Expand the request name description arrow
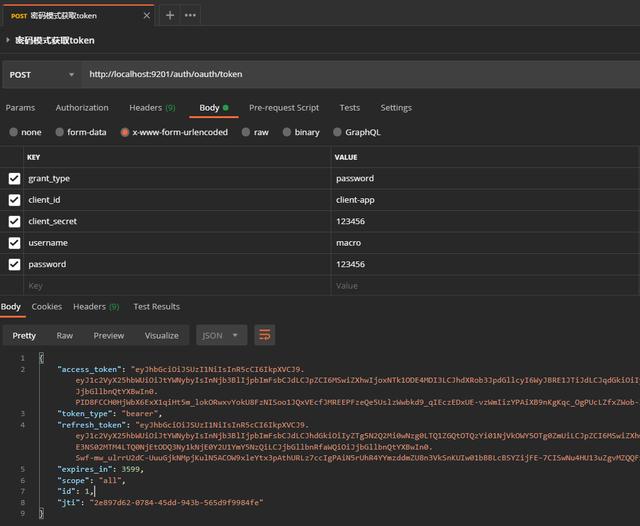 click(8, 41)
